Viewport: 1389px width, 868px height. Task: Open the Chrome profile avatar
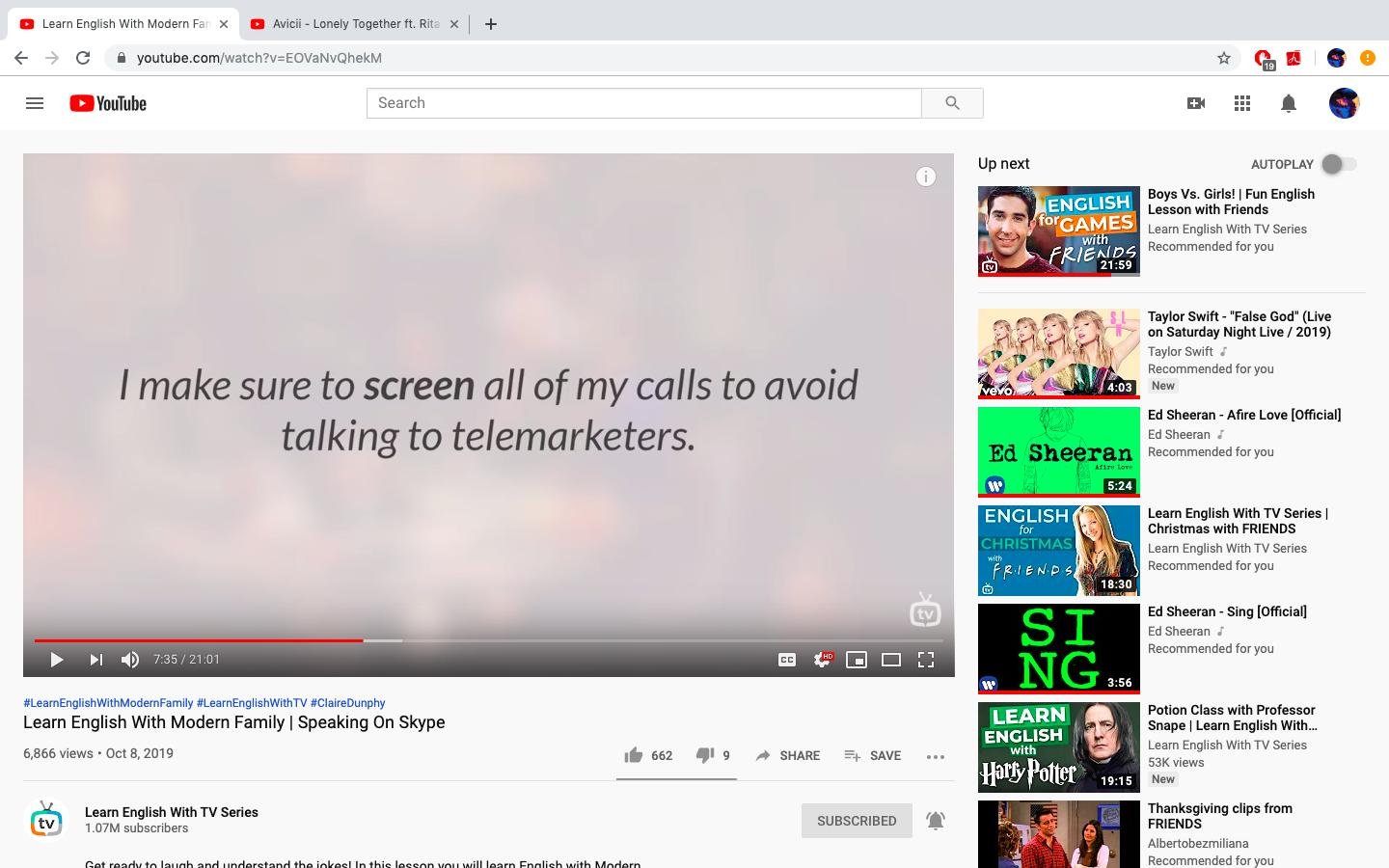pyautogui.click(x=1336, y=58)
